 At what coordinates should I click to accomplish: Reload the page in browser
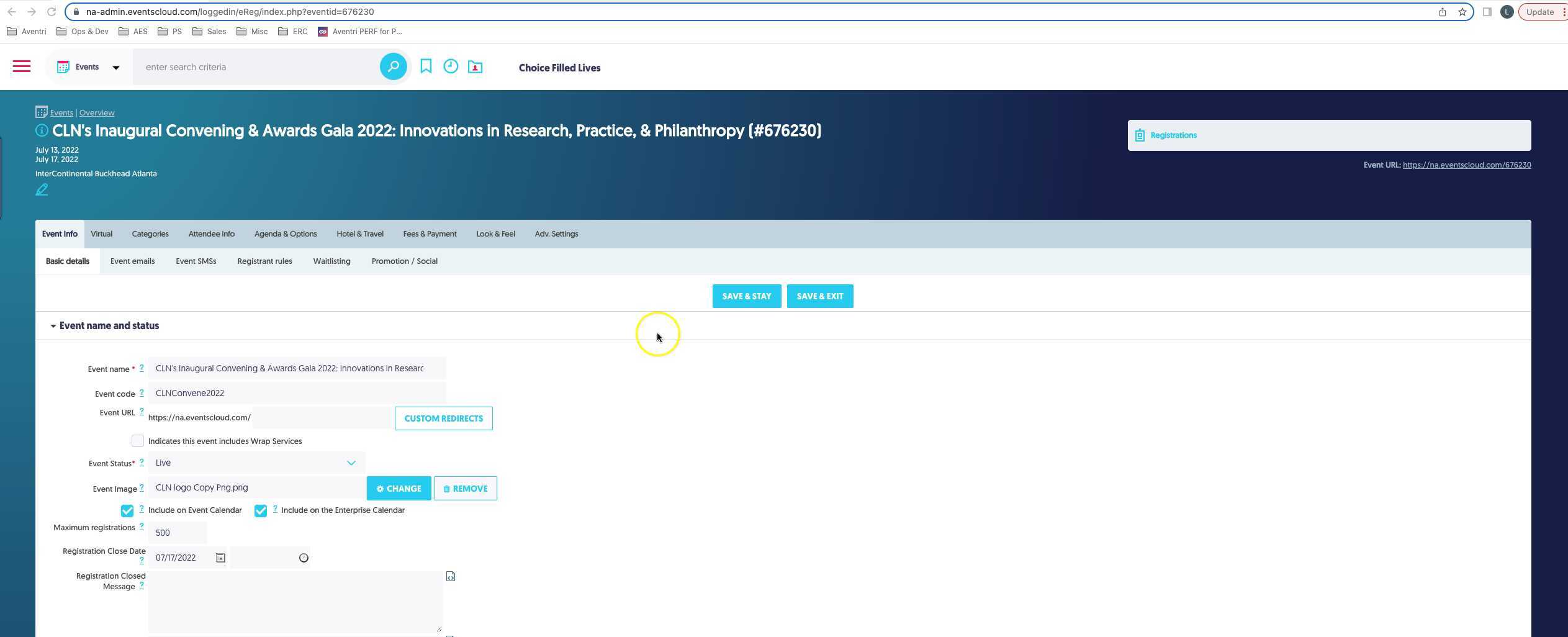[52, 12]
